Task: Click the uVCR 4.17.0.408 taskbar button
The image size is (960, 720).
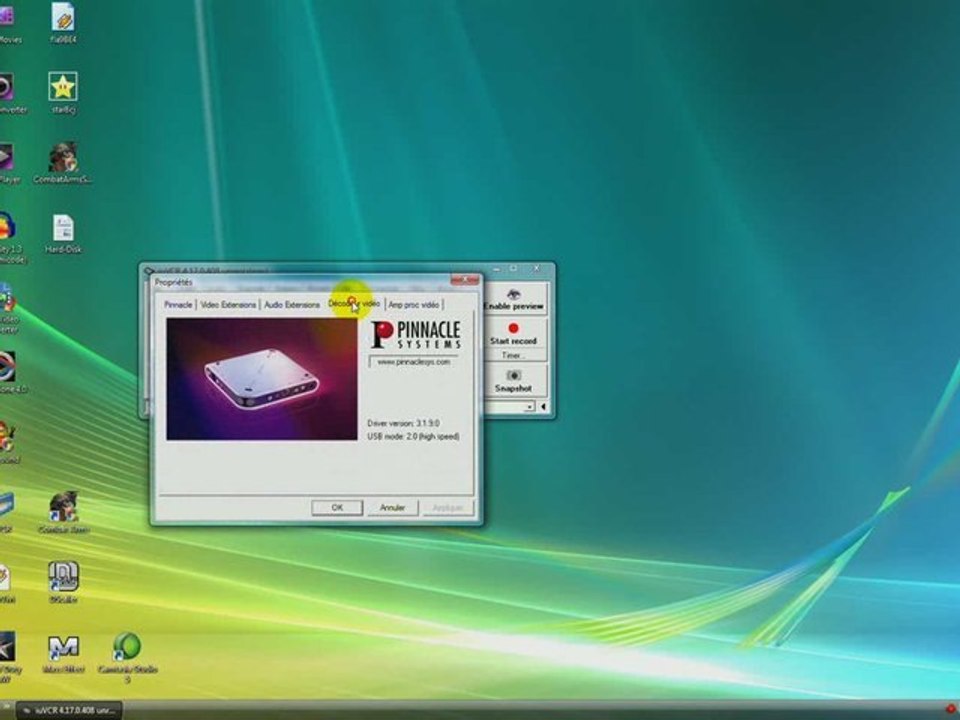Action: (69, 711)
